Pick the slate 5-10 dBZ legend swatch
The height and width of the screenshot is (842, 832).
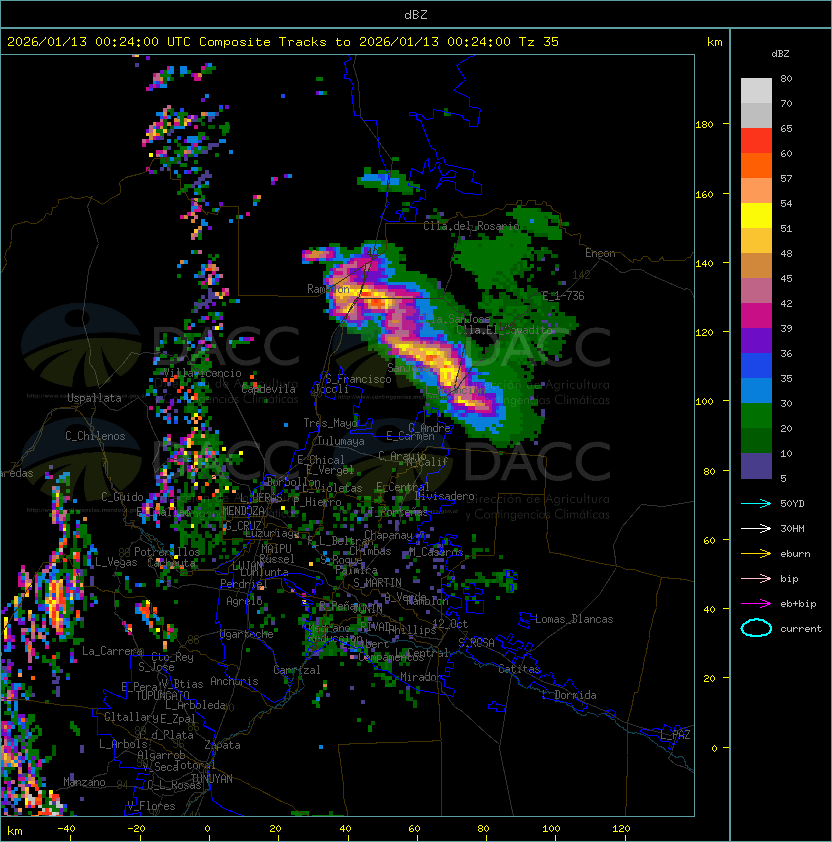[756, 466]
